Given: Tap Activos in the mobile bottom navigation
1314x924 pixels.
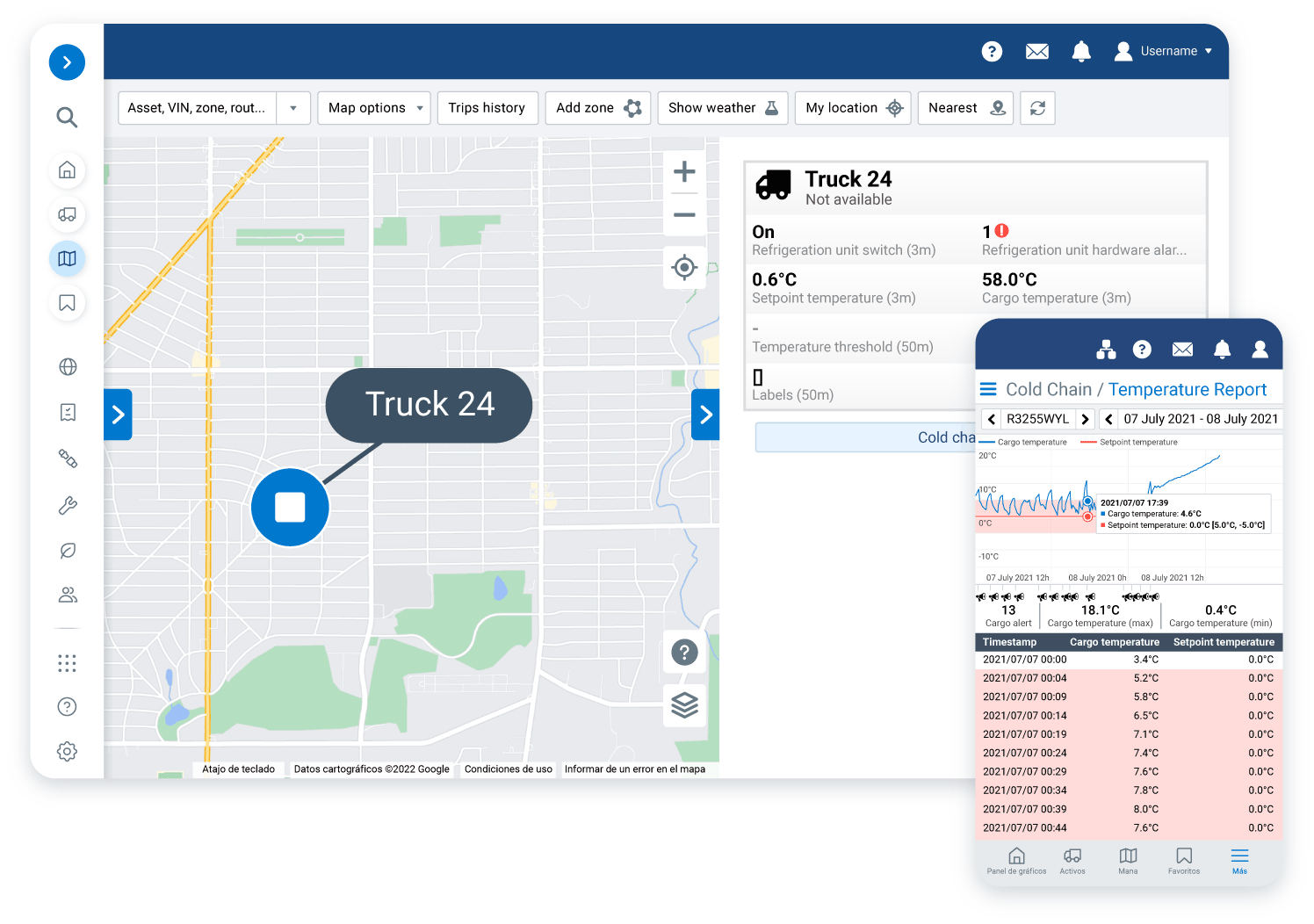Looking at the screenshot, I should [x=1072, y=861].
